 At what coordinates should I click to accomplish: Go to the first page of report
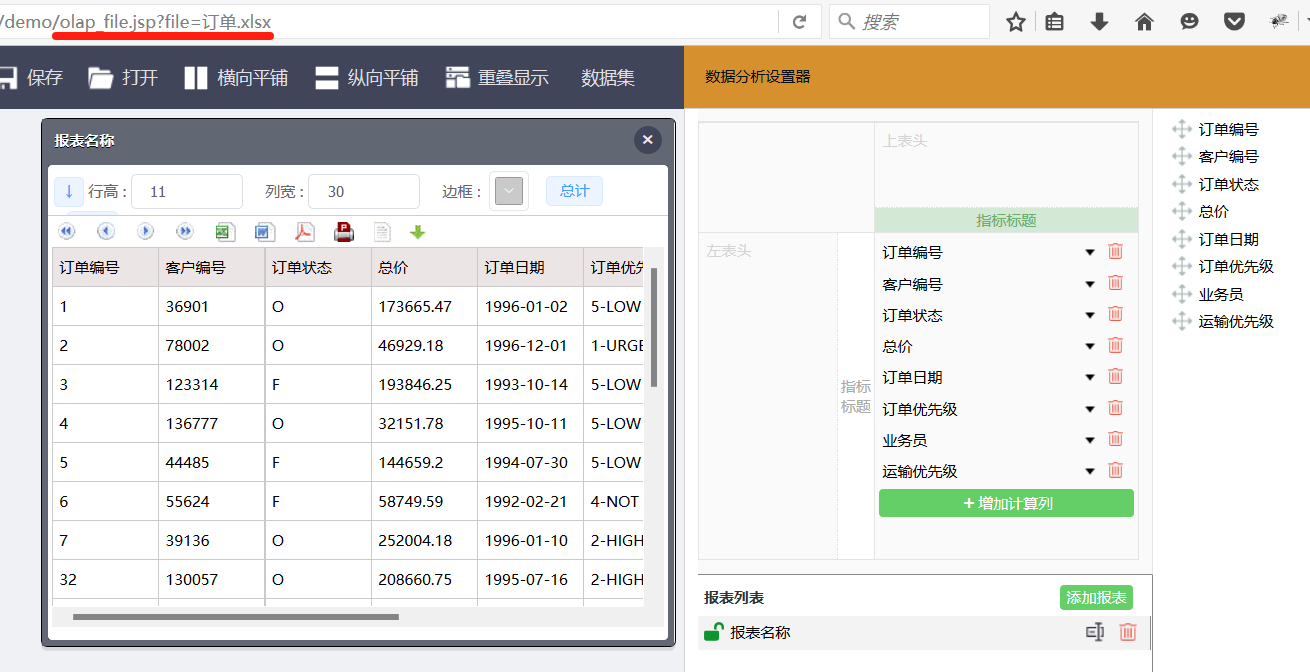(67, 232)
